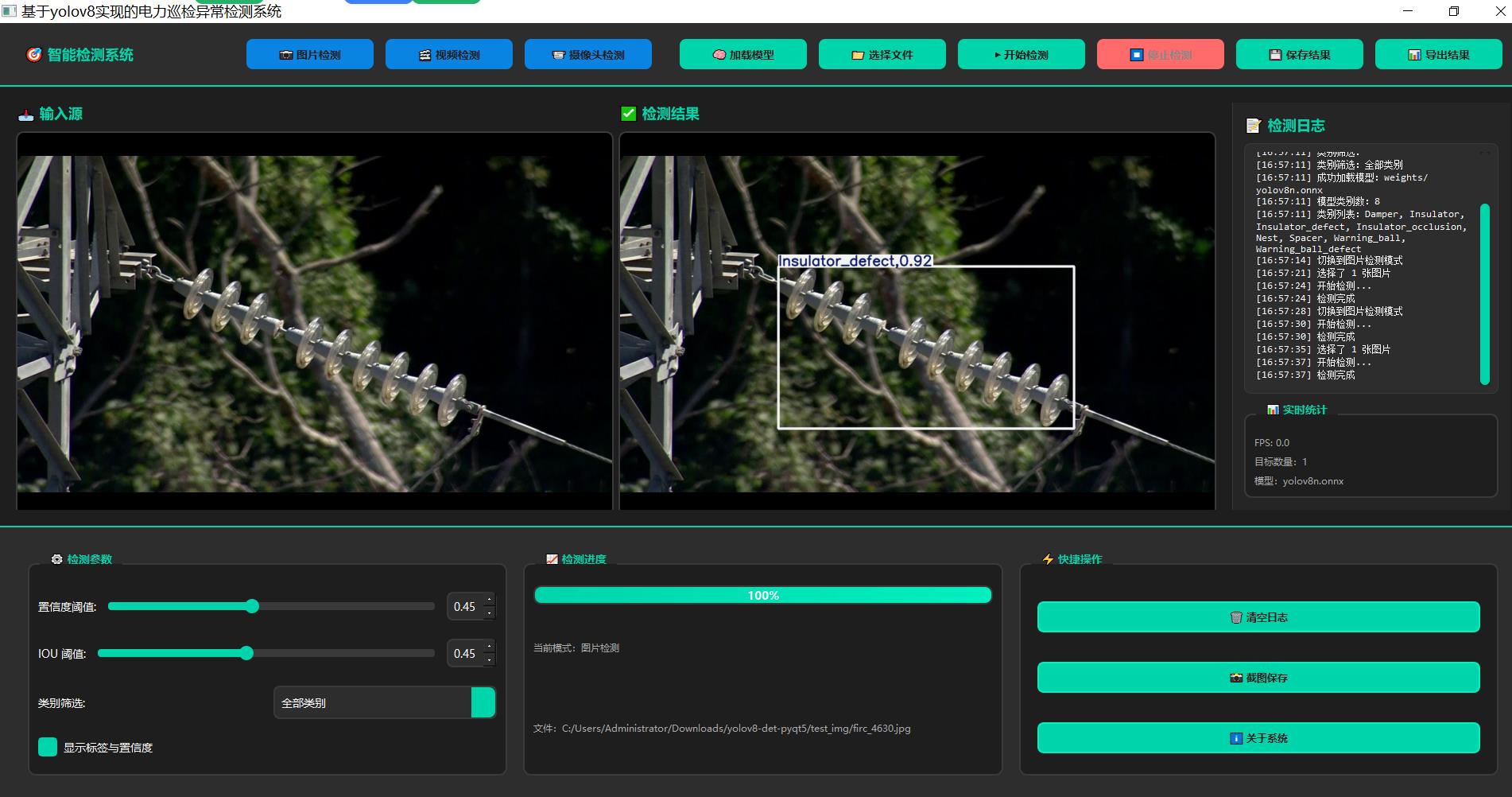Click the green check icon beside 检测结果
This screenshot has width=1512, height=797.
629,114
